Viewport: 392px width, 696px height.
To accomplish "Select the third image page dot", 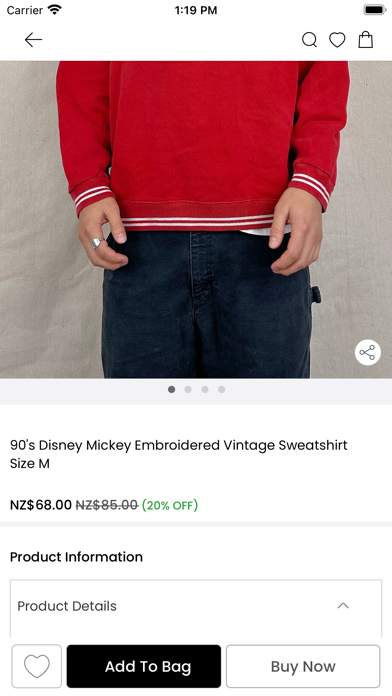I will tap(205, 389).
